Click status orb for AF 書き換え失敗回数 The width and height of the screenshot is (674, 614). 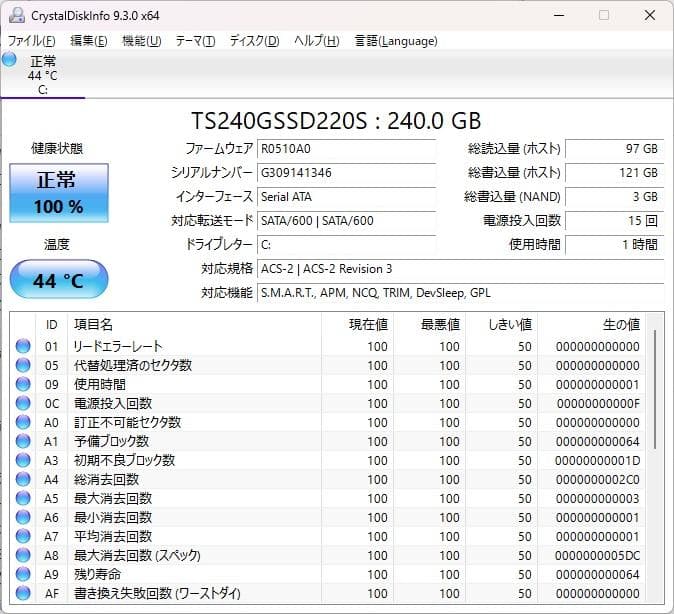tap(23, 593)
